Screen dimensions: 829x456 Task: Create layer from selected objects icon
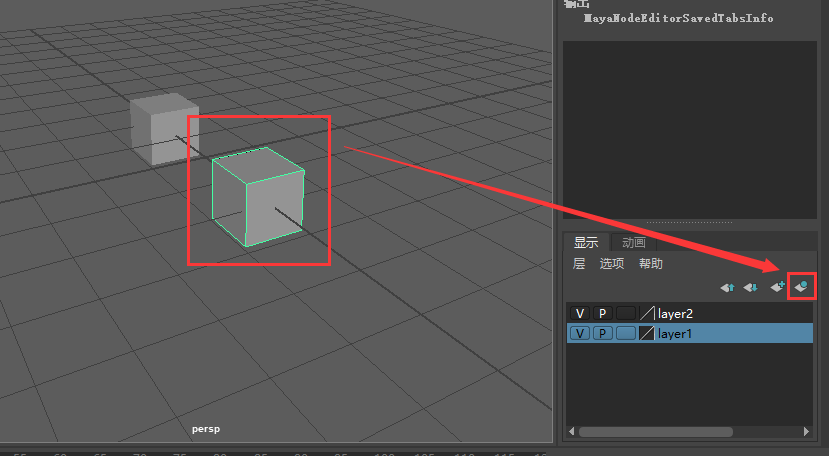tap(801, 287)
